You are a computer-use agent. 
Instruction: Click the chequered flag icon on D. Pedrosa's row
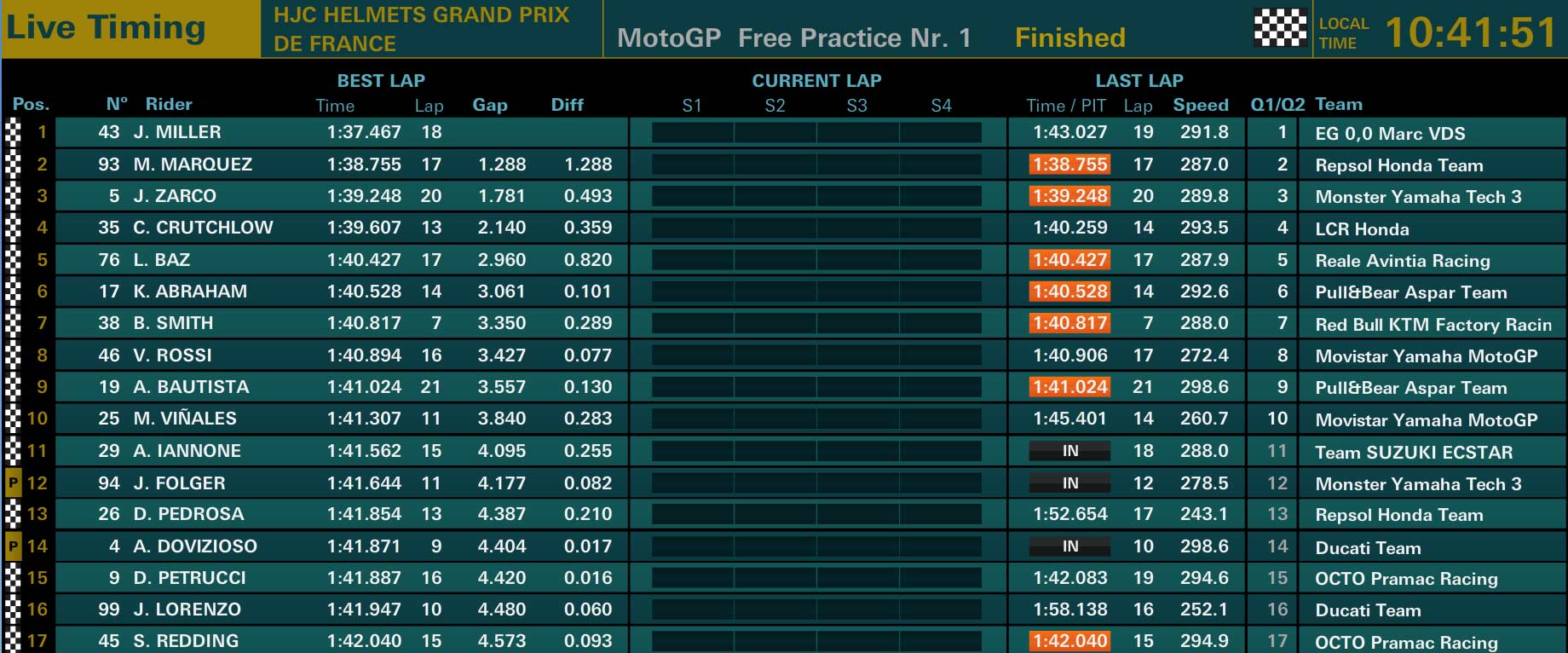point(13,515)
